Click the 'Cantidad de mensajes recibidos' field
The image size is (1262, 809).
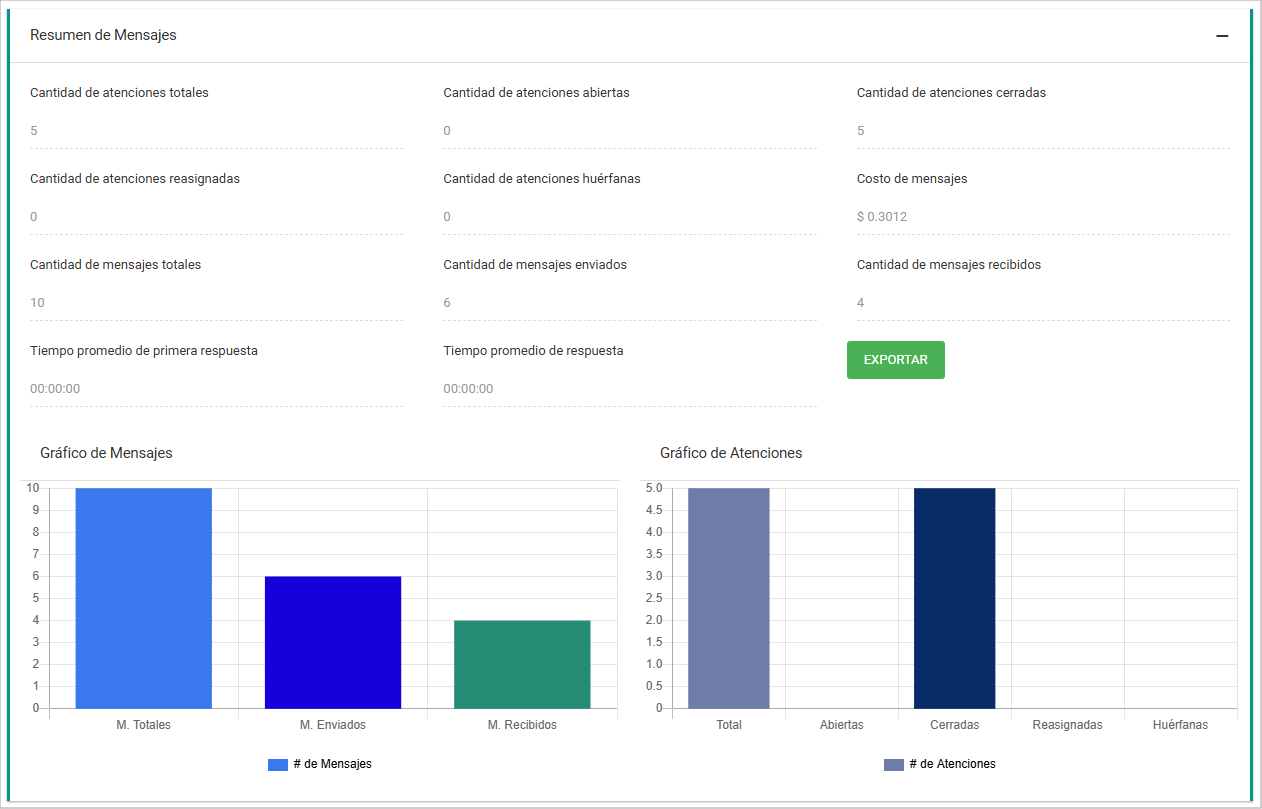coord(1043,303)
